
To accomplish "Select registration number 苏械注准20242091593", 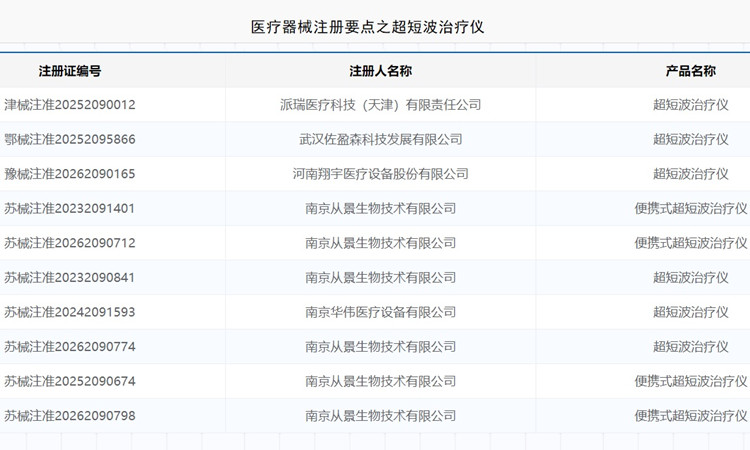I will pos(70,312).
